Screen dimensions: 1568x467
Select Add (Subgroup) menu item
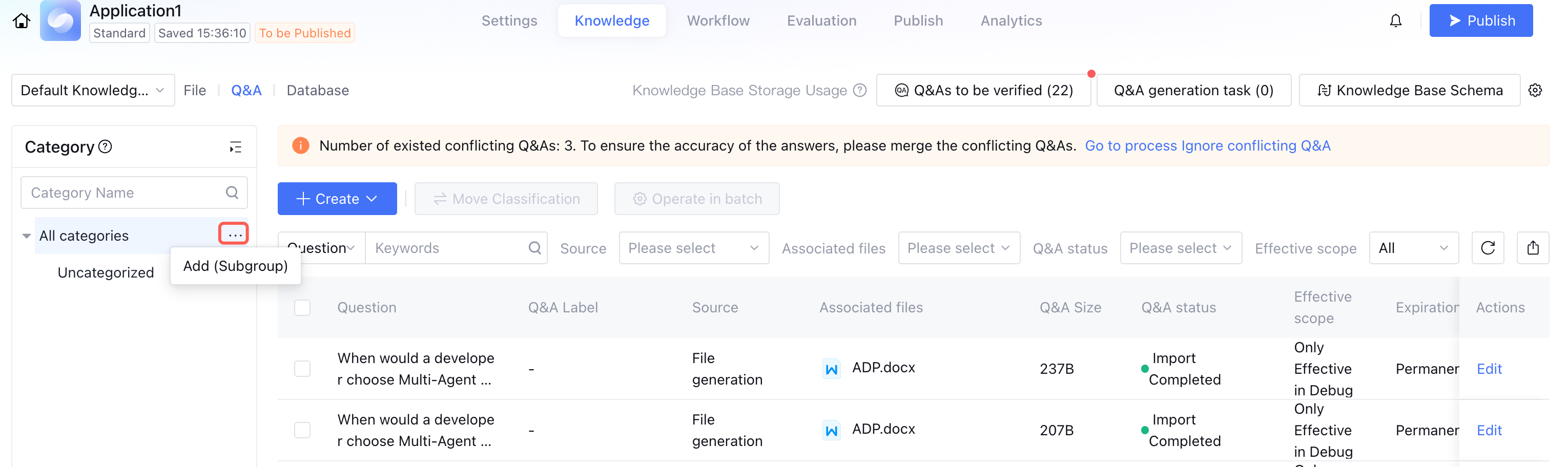[x=235, y=266]
